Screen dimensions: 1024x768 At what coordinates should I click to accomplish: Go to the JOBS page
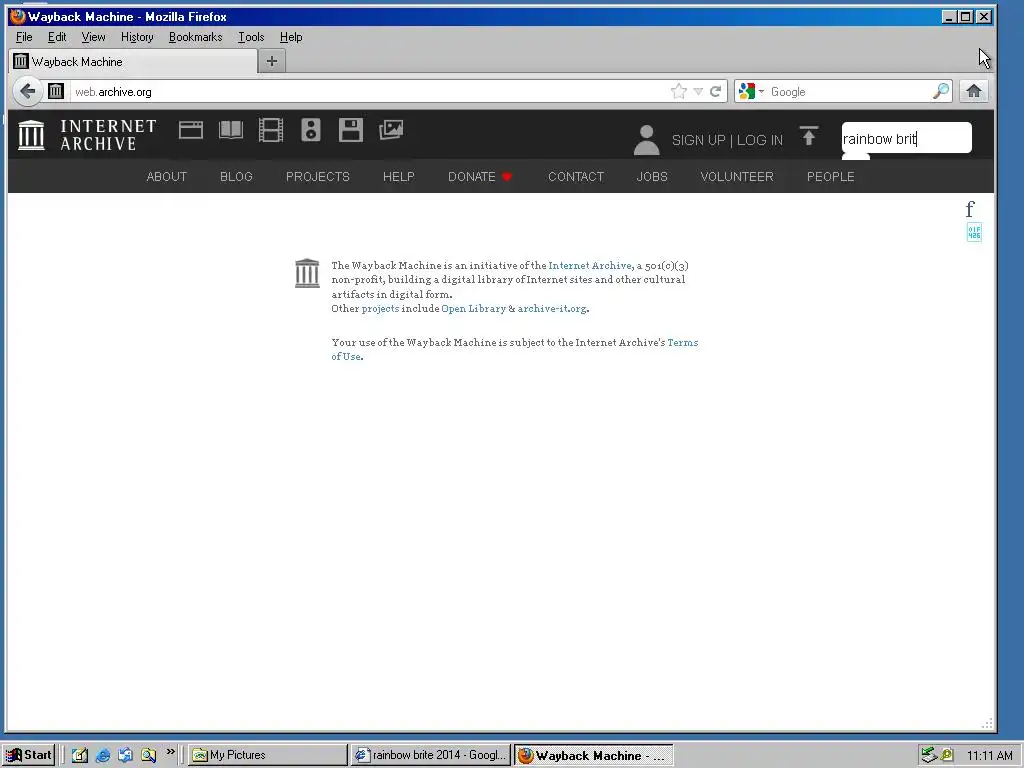click(x=652, y=176)
